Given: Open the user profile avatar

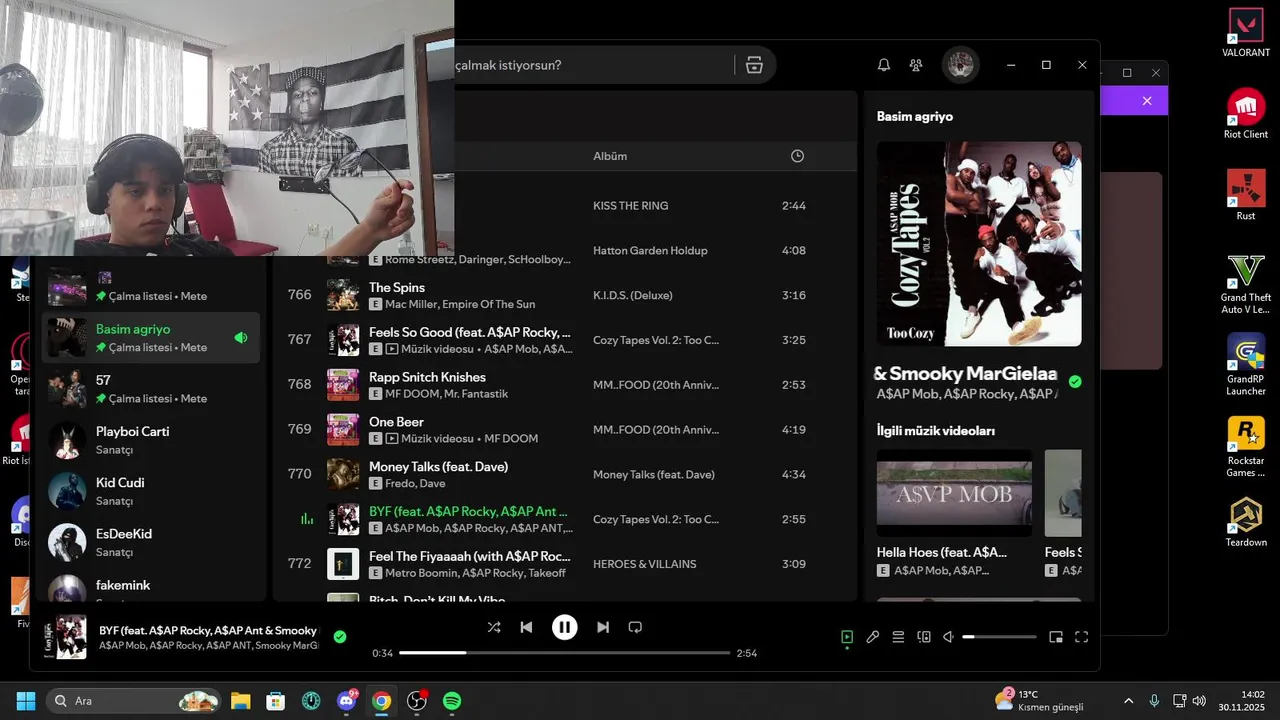Looking at the screenshot, I should (x=961, y=65).
